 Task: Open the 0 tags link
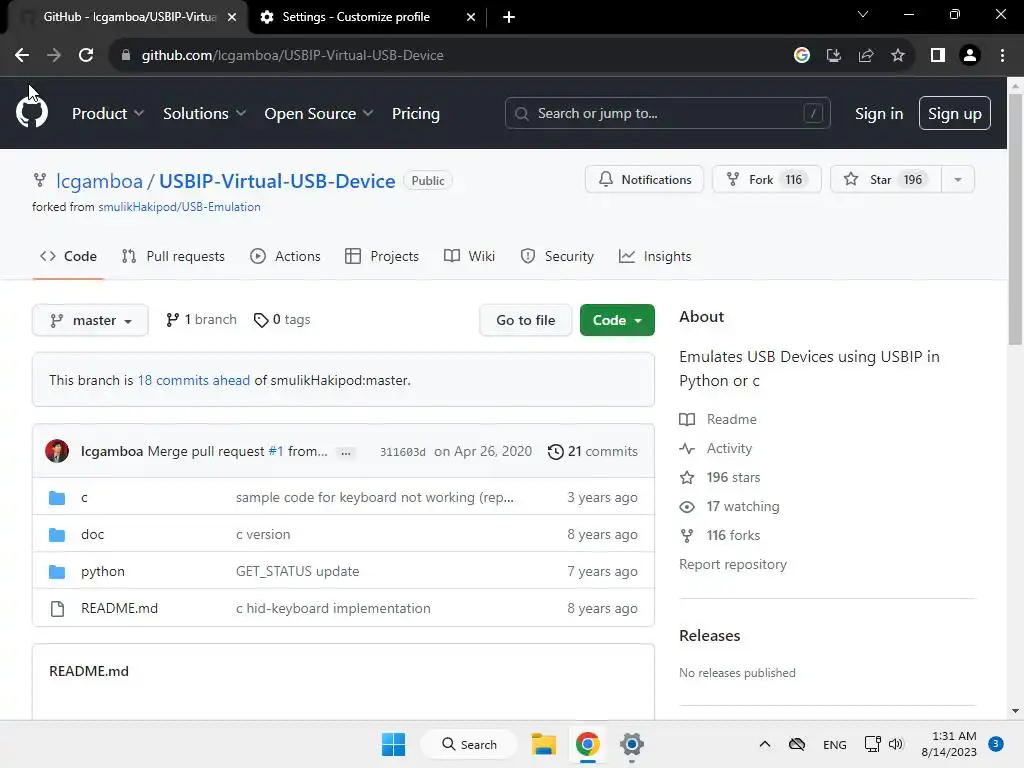(x=282, y=319)
